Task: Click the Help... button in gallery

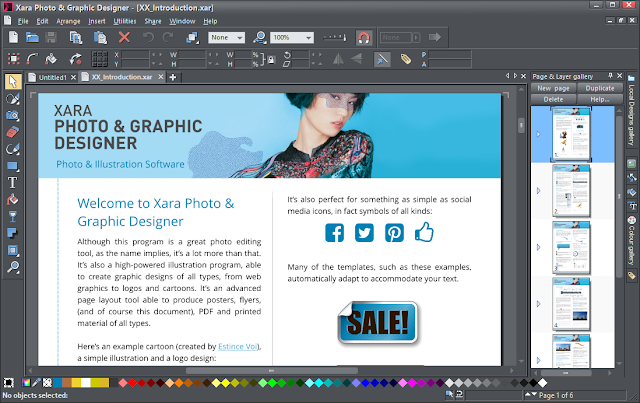Action: (x=600, y=99)
